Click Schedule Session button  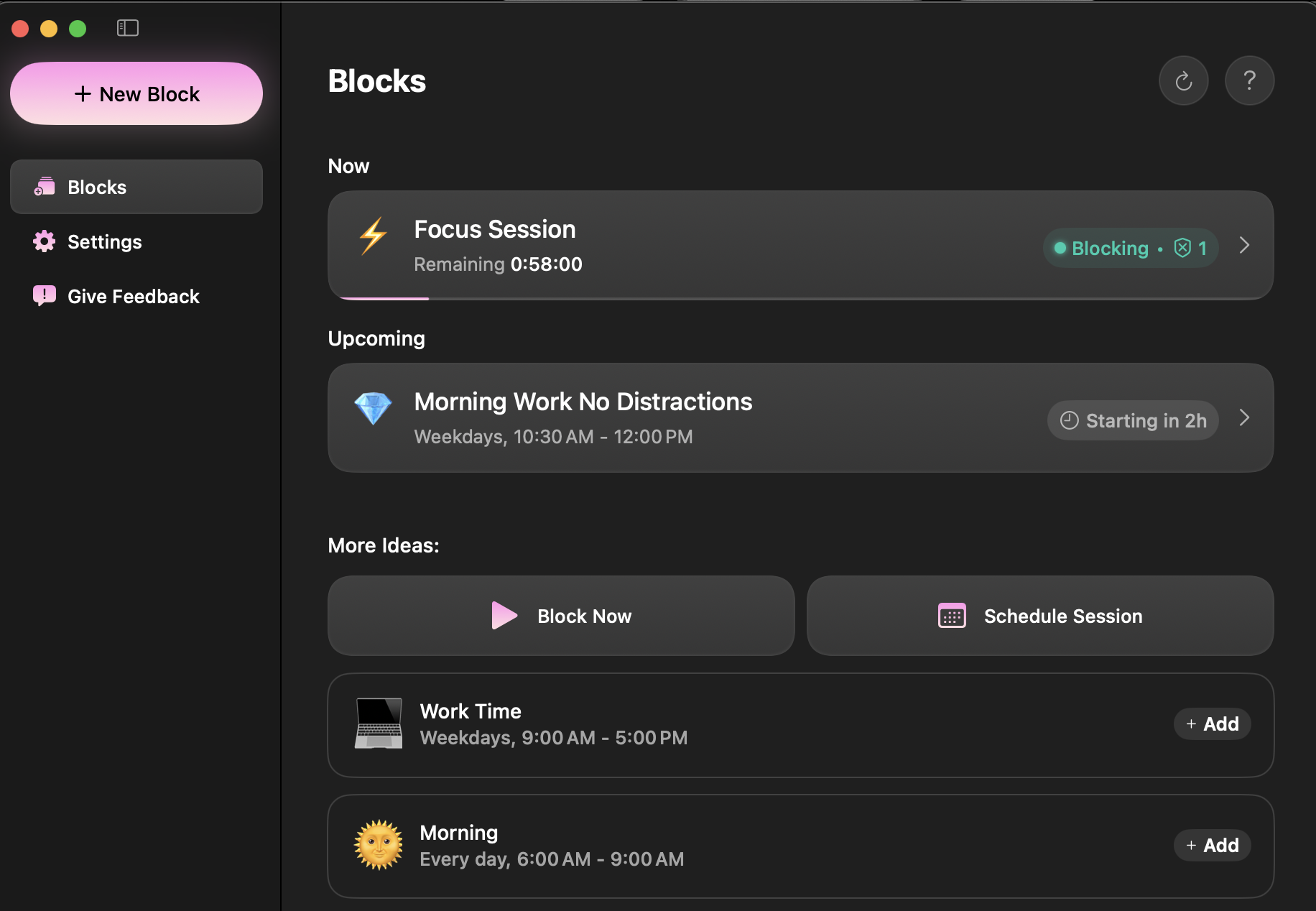(x=1040, y=616)
